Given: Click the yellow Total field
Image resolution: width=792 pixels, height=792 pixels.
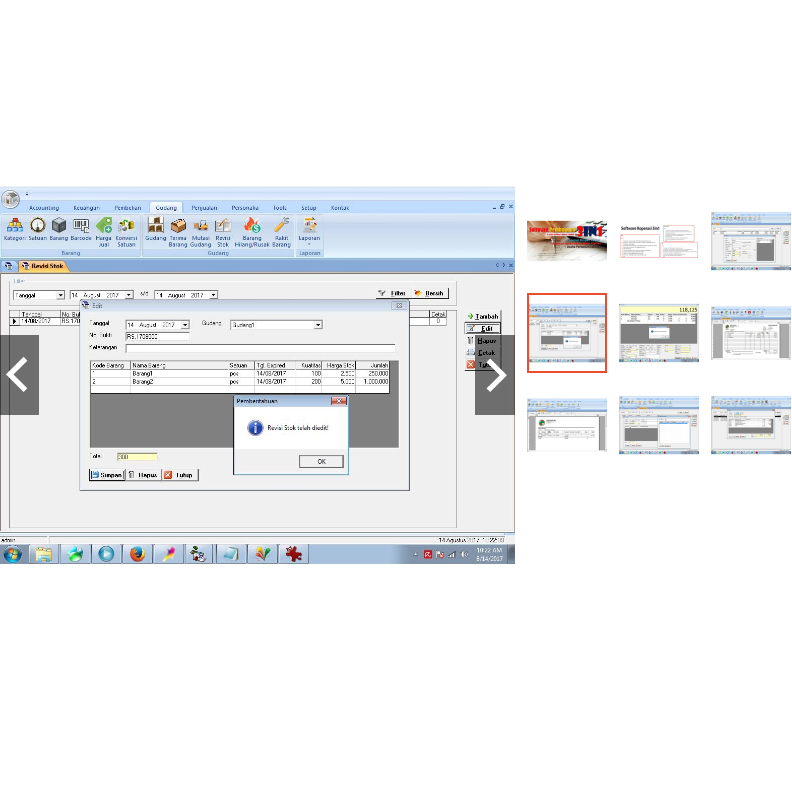Looking at the screenshot, I should (137, 457).
